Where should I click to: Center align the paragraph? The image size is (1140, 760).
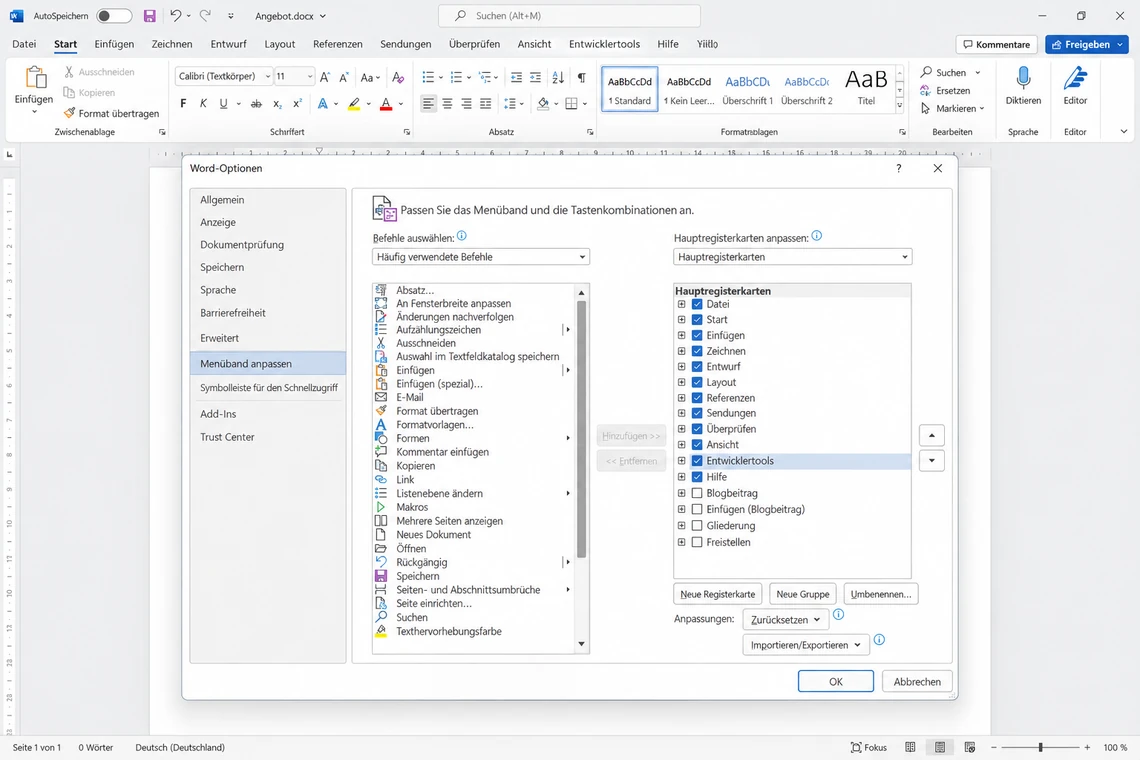[447, 104]
